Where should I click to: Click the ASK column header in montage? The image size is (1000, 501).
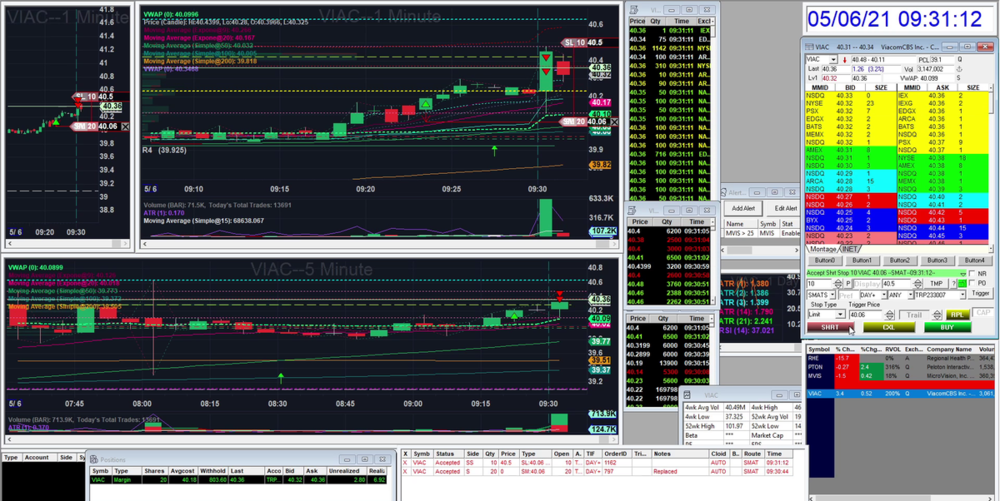943,87
